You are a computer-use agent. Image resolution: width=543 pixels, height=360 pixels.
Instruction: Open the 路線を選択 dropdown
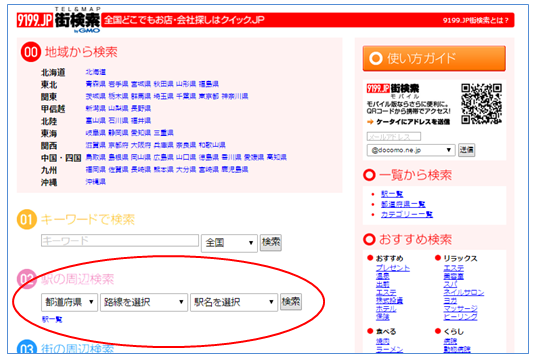pos(144,302)
